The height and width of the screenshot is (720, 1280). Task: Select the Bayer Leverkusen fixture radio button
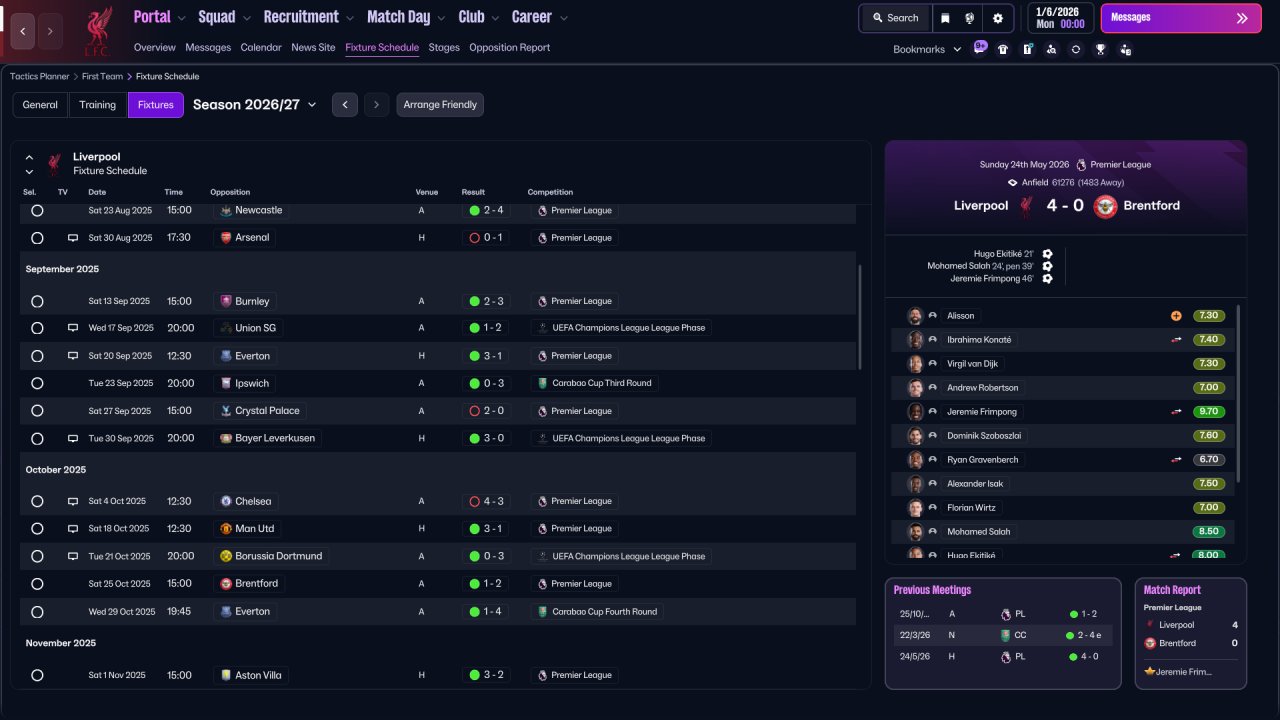[x=37, y=438]
